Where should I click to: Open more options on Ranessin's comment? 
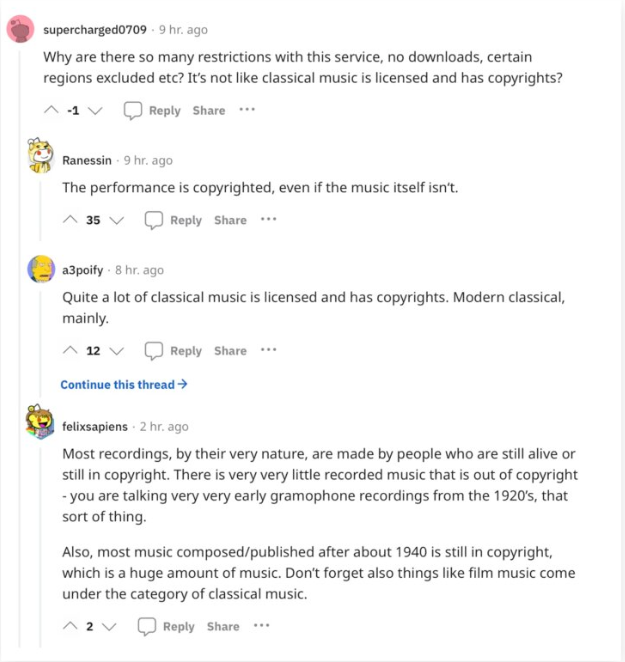point(268,220)
